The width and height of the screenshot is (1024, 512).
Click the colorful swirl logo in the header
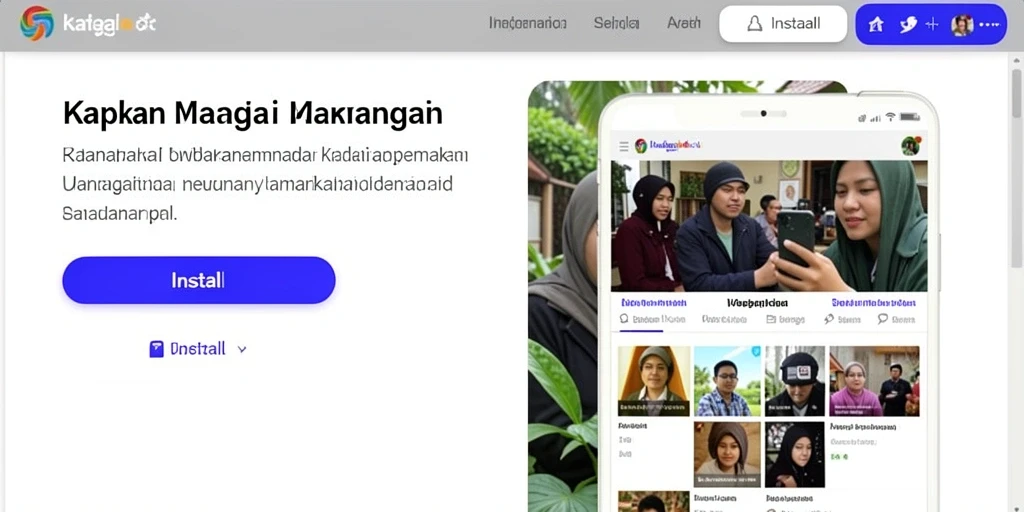coord(37,24)
